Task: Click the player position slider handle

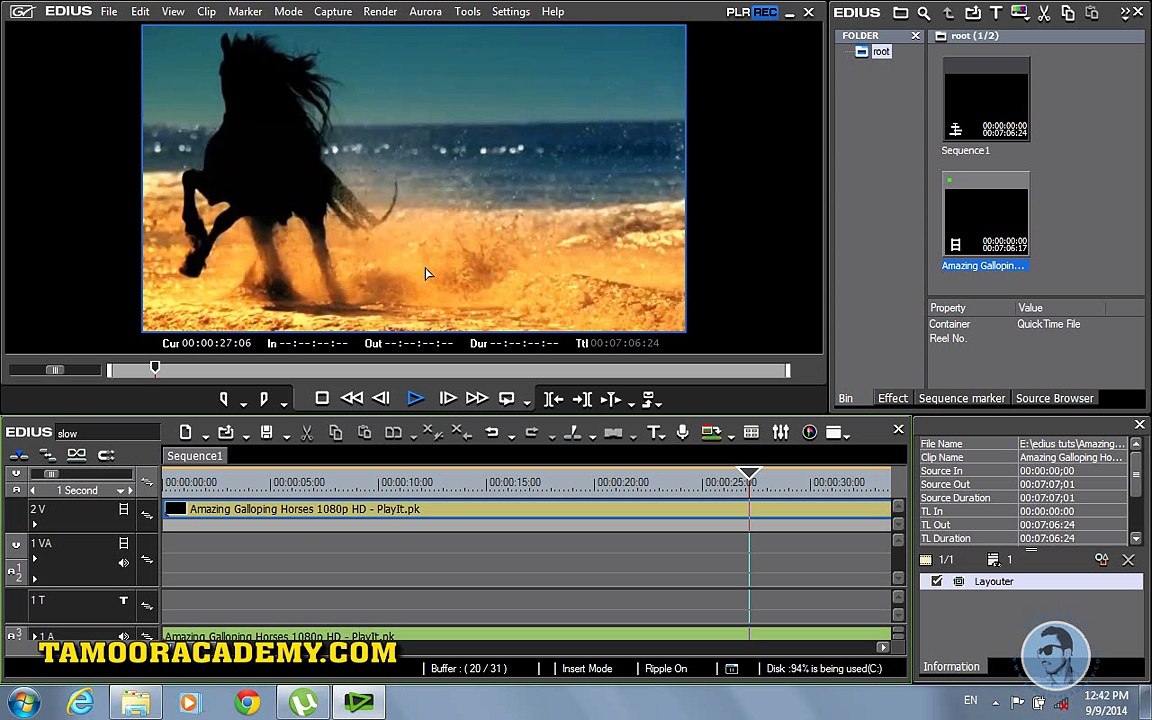Action: pos(155,367)
